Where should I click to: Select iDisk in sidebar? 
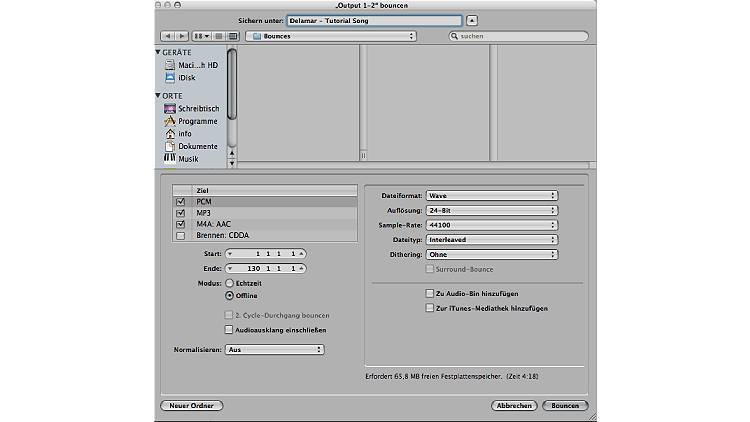pos(180,78)
